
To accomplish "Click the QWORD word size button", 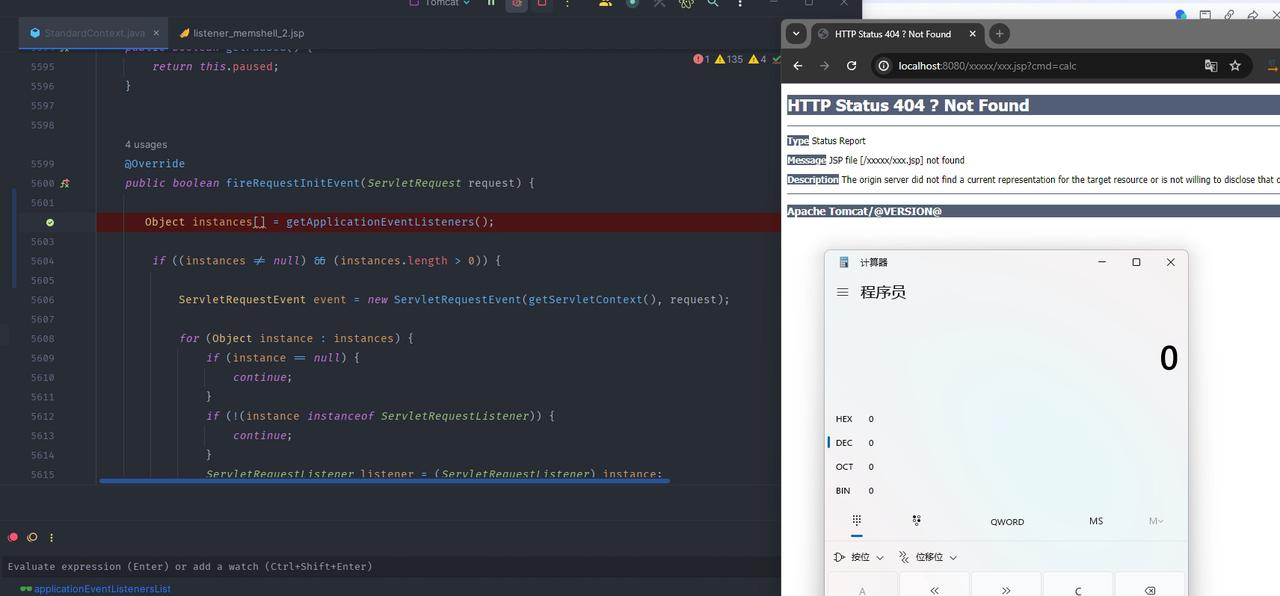I will coord(1007,521).
